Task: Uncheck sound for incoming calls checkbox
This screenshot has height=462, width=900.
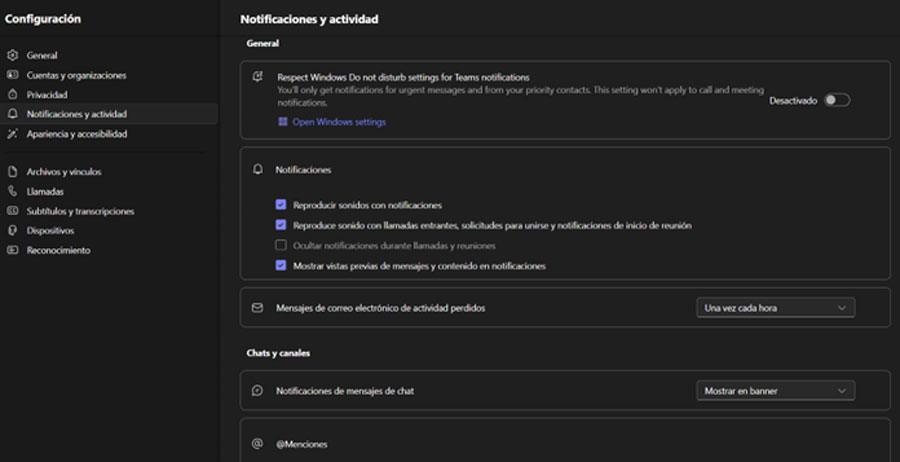Action: tap(281, 225)
